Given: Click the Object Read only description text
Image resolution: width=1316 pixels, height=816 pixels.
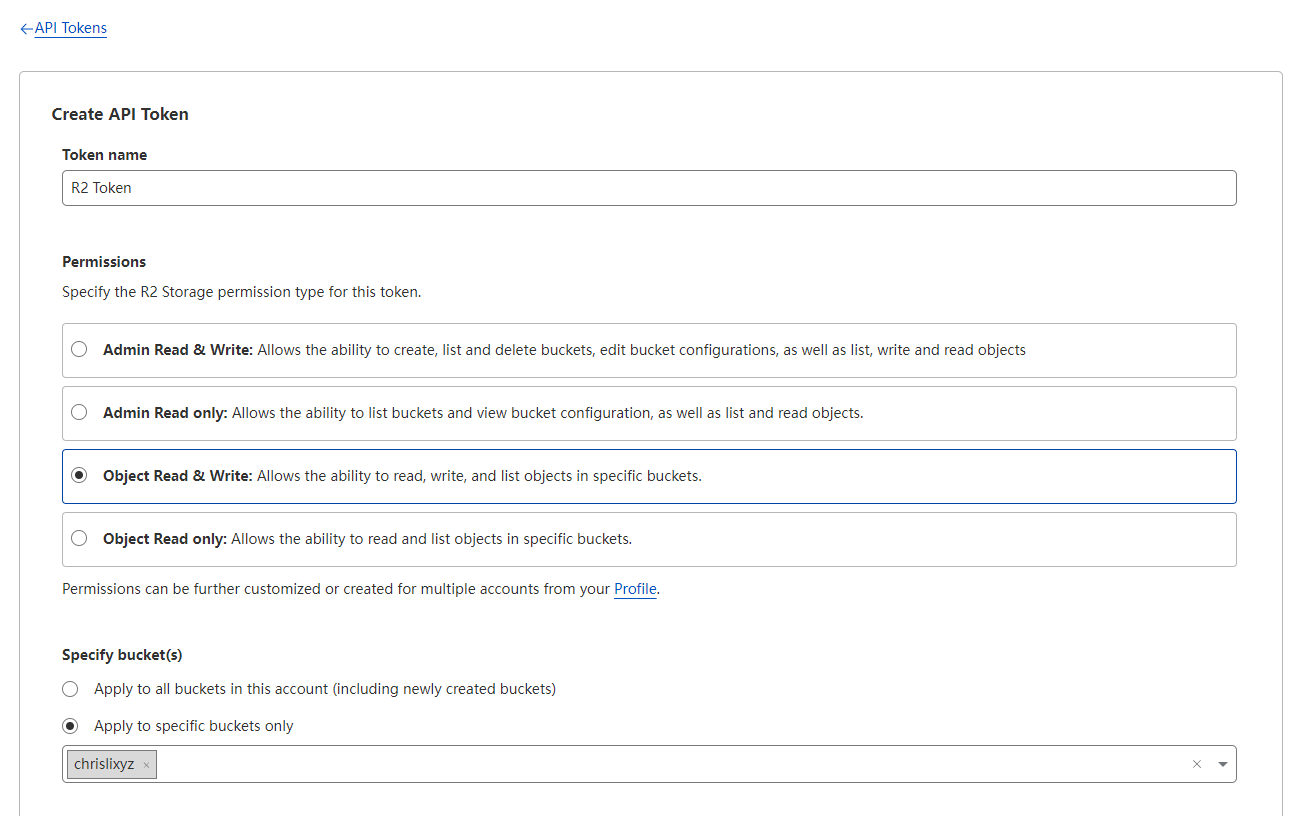Looking at the screenshot, I should point(431,539).
